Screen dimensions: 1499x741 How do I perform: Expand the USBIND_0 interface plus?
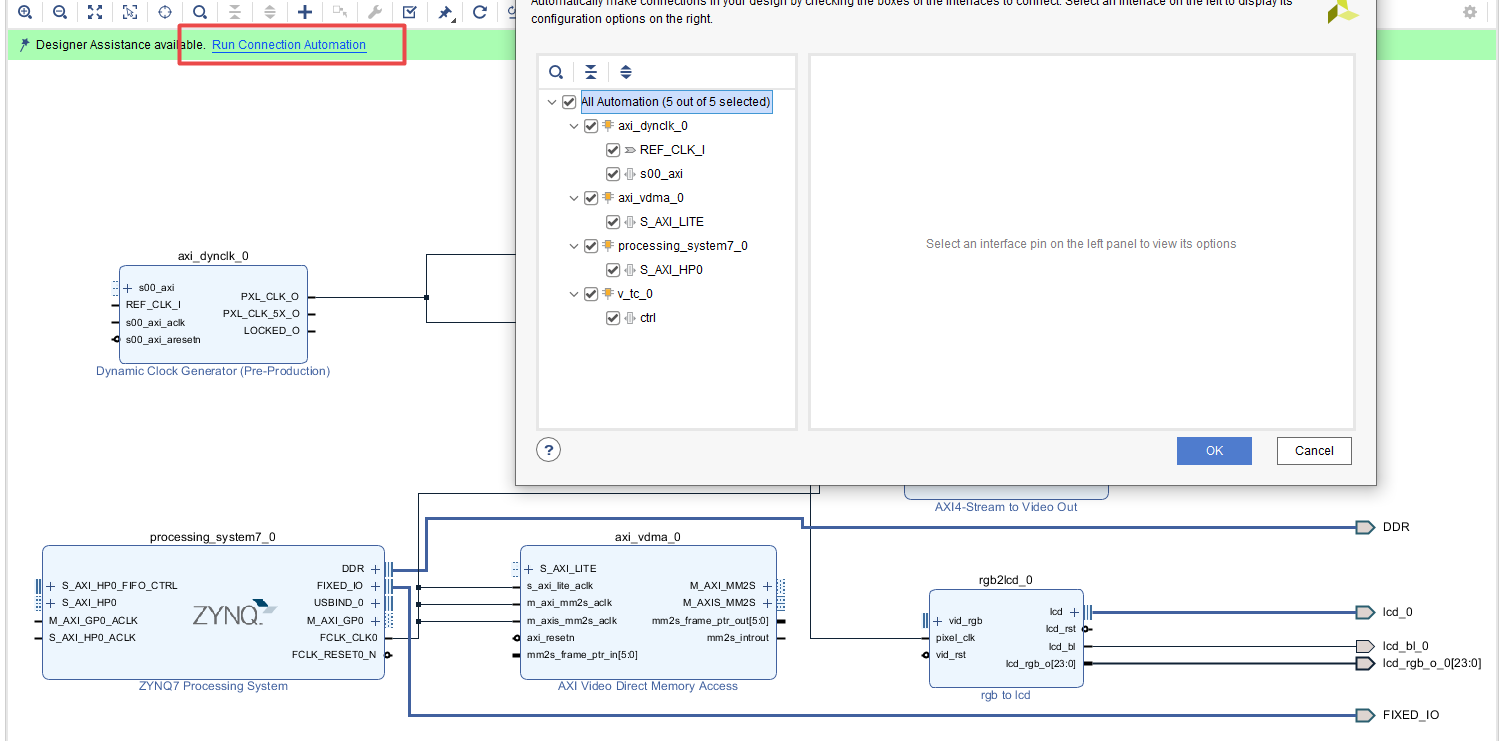click(376, 603)
